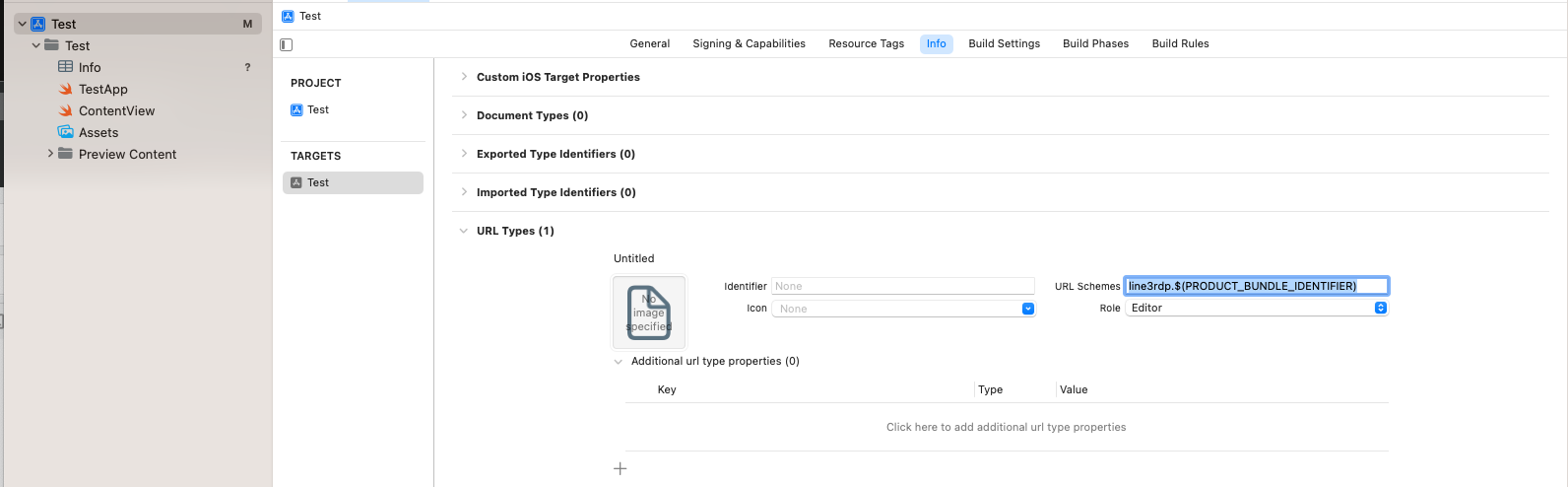Click the TestApp Swift file icon
Screen dimensions: 1568x487
(66, 89)
